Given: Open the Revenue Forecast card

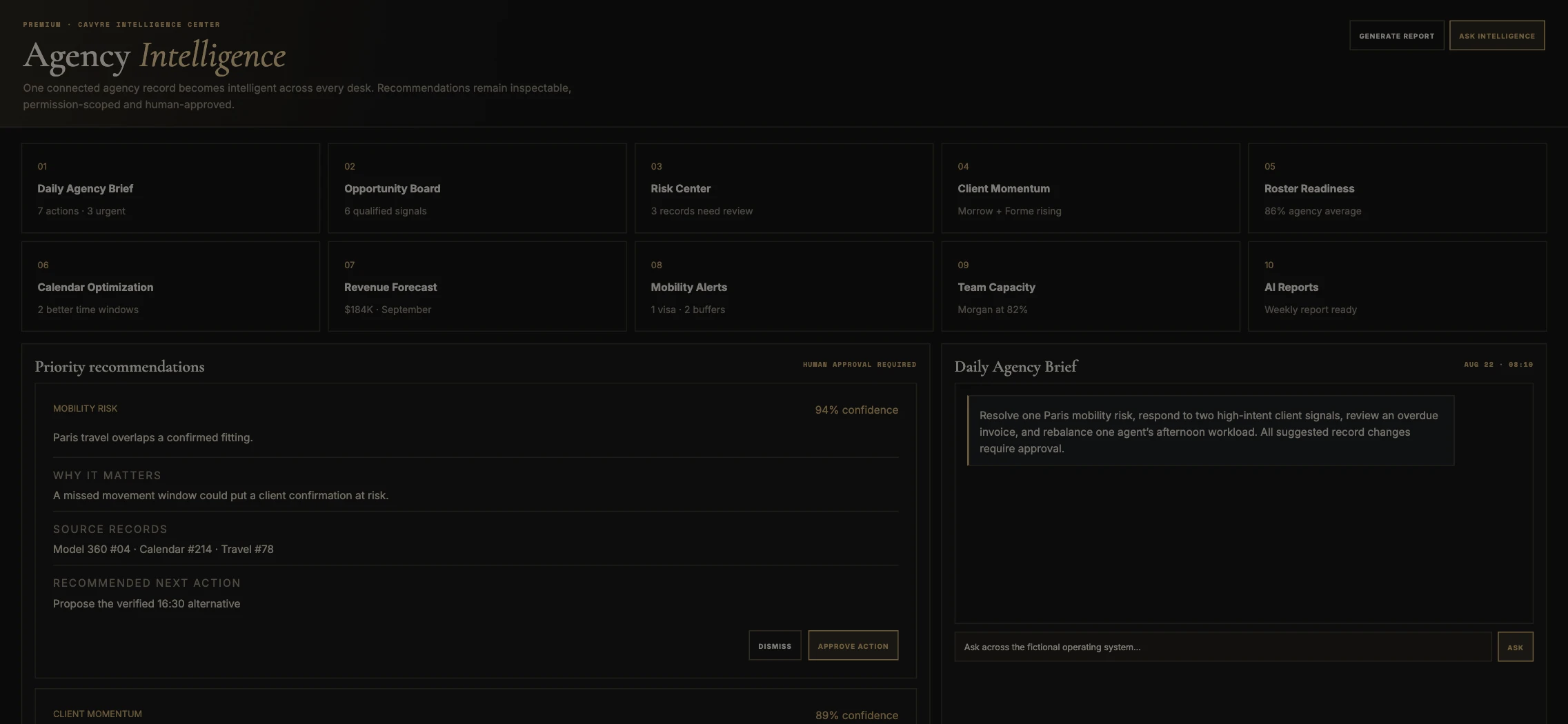Looking at the screenshot, I should coord(477,286).
